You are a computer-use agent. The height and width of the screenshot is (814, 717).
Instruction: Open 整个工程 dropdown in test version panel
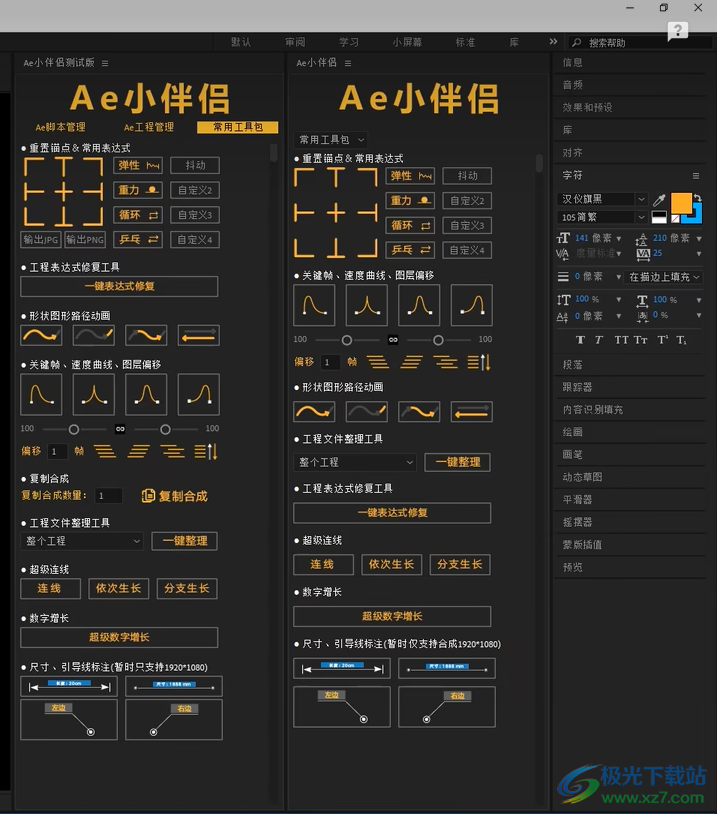[82, 541]
